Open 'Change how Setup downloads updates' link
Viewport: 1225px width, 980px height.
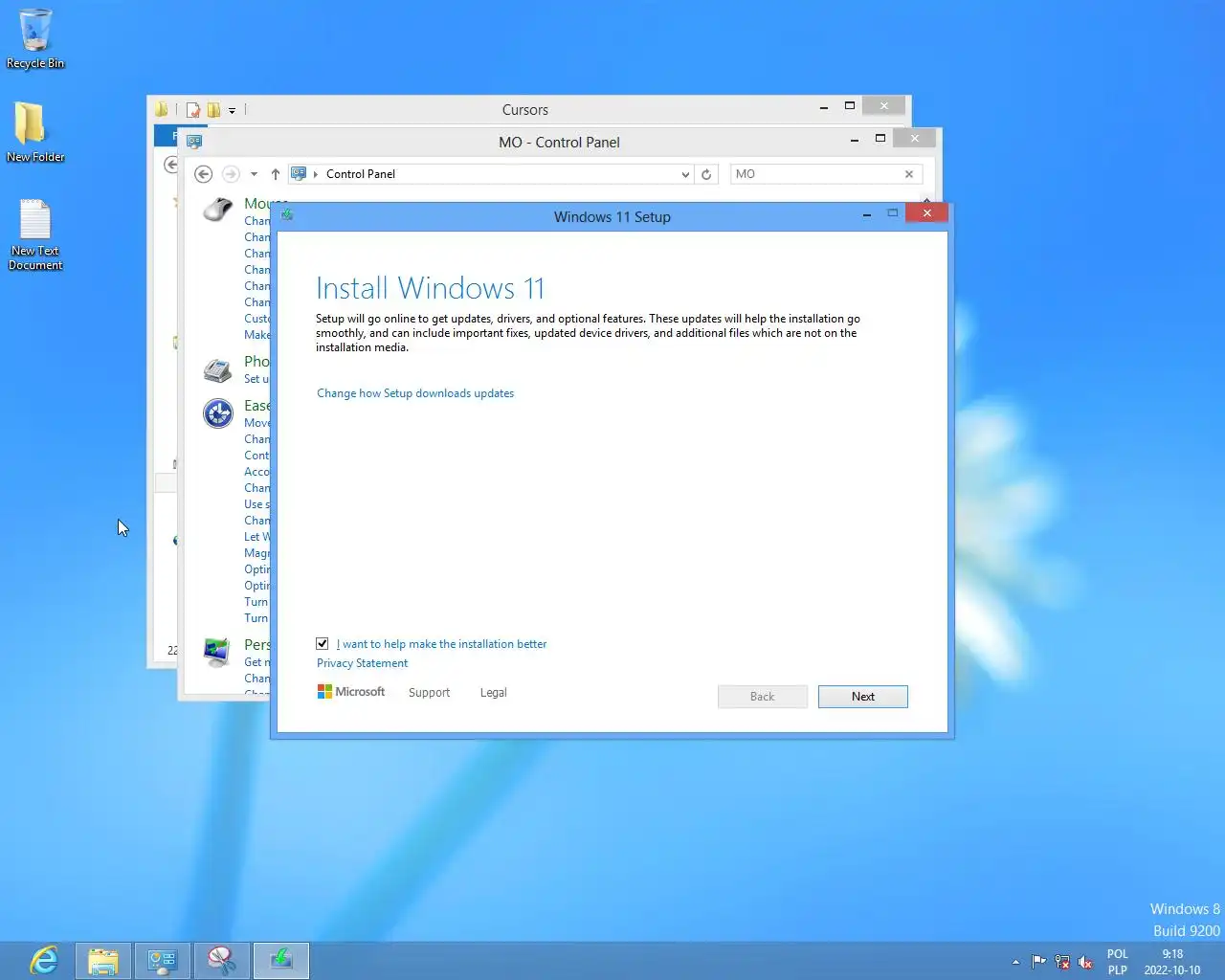tap(415, 393)
